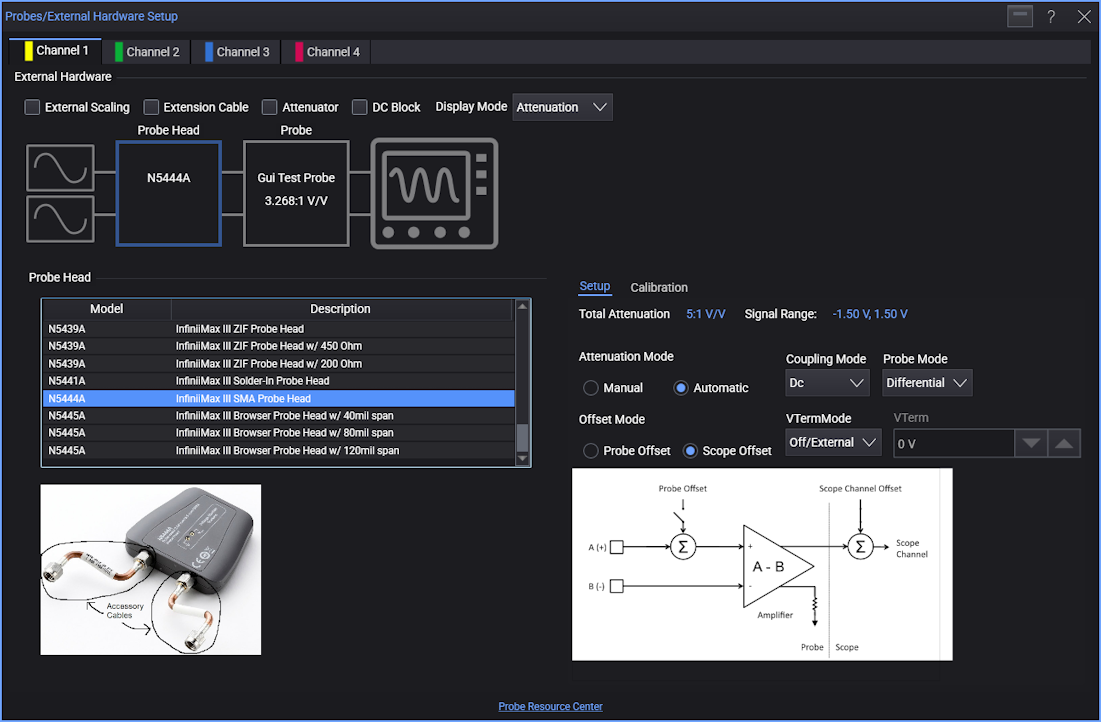
Task: Expand the Coupling Mode dropdown
Action: click(827, 383)
